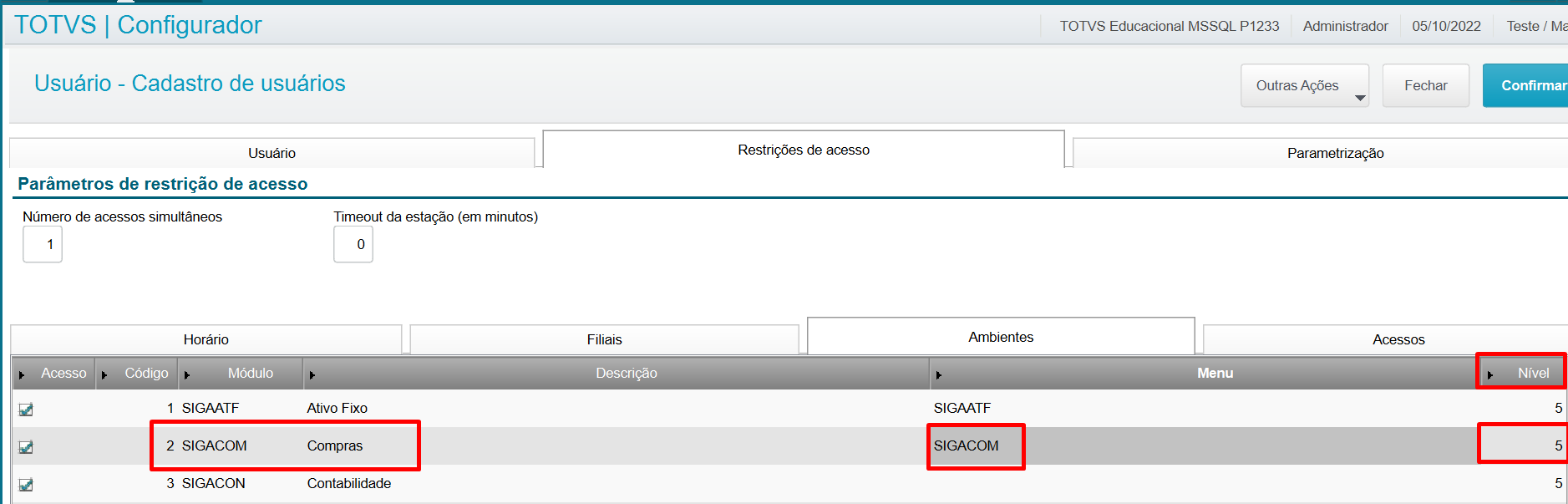The width and height of the screenshot is (1568, 504).
Task: Switch to the Horário sub-tab
Action: click(x=206, y=339)
